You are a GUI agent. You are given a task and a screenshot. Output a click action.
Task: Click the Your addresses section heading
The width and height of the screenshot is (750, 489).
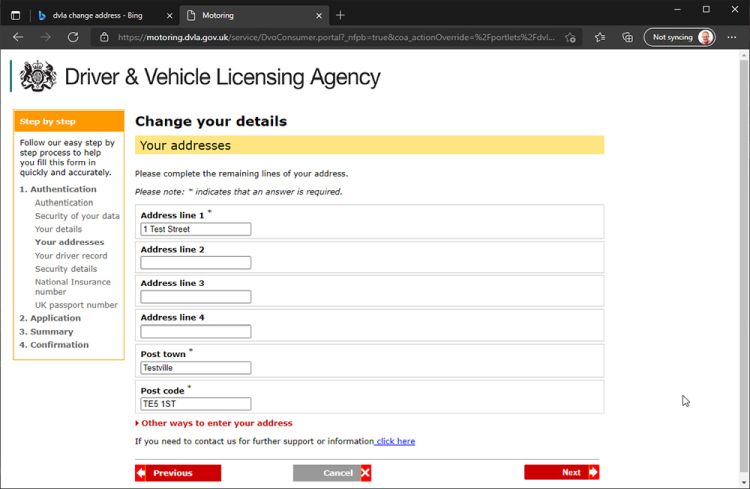pyautogui.click(x=369, y=145)
